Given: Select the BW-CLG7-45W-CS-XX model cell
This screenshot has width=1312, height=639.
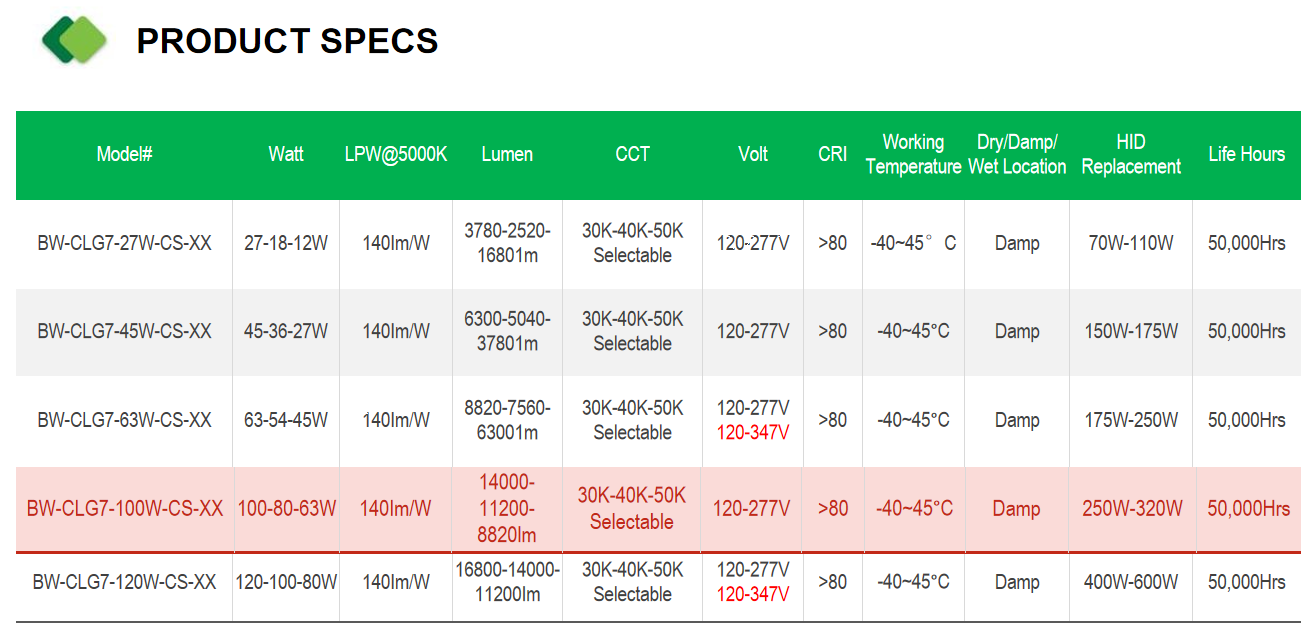Looking at the screenshot, I should pos(124,331).
